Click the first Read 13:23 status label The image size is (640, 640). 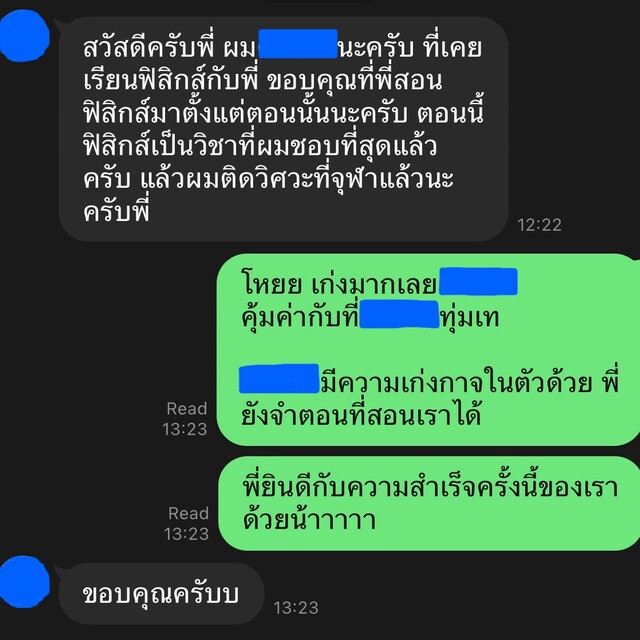(x=185, y=419)
